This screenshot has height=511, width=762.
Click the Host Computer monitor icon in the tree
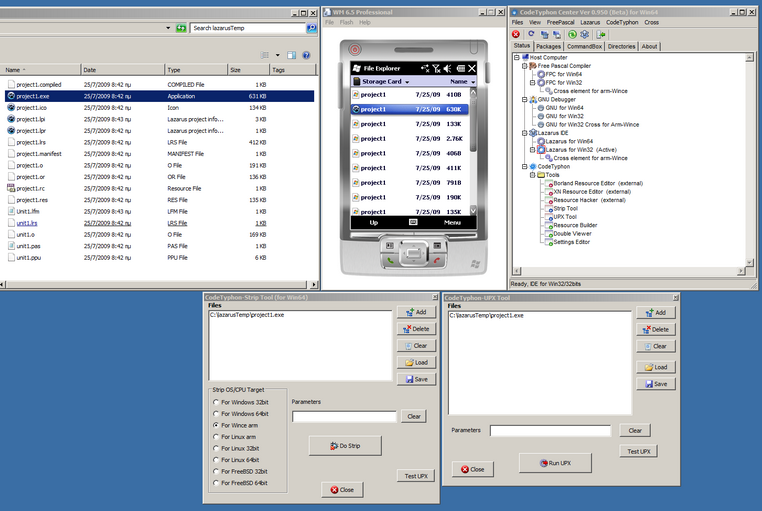pyautogui.click(x=525, y=57)
